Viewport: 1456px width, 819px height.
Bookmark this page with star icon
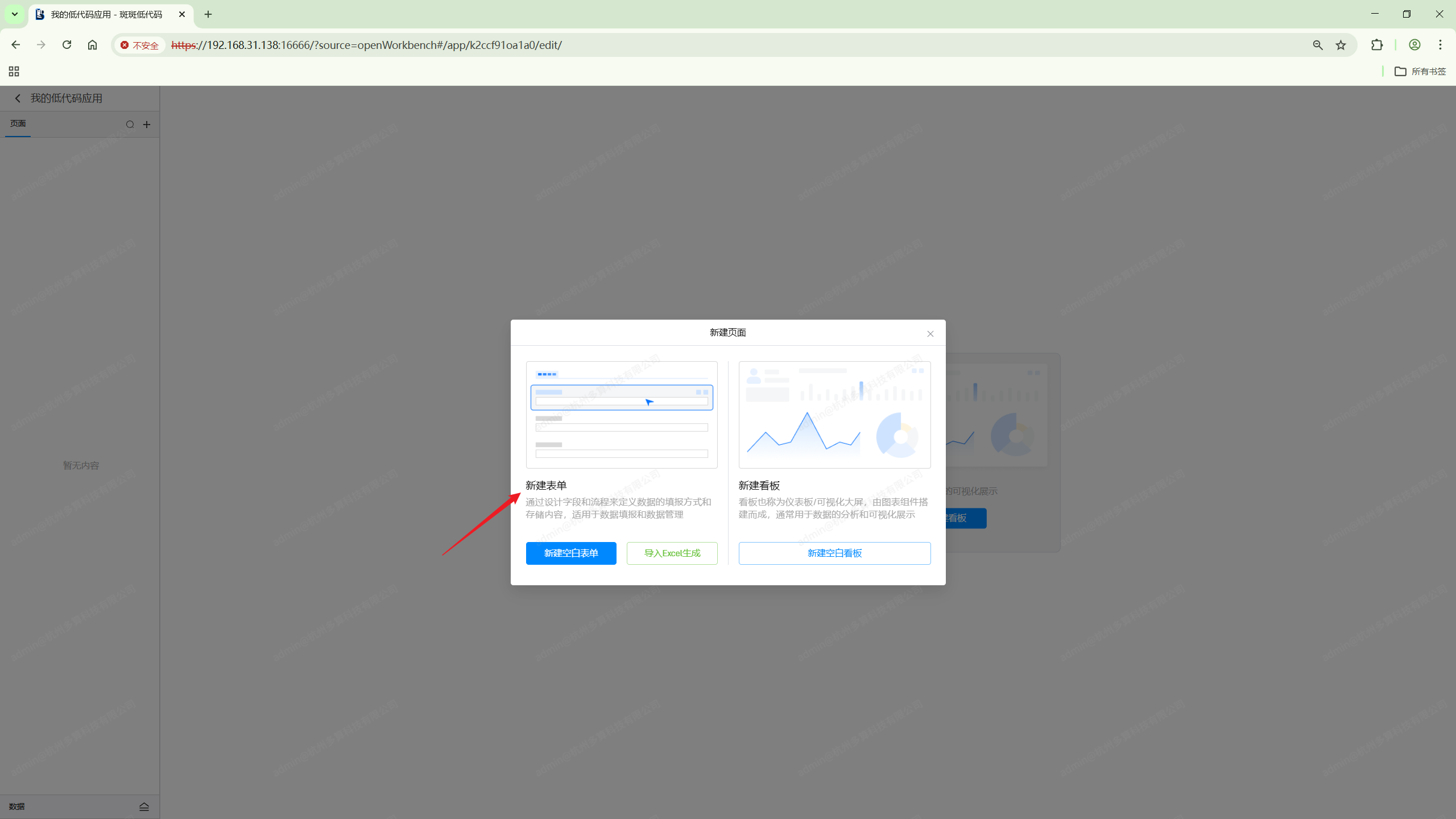point(1341,45)
